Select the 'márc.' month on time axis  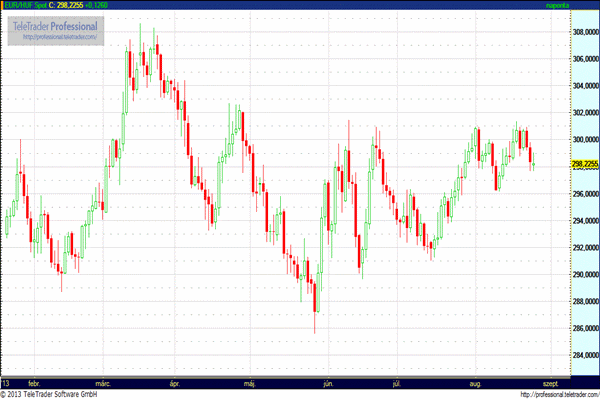point(103,383)
